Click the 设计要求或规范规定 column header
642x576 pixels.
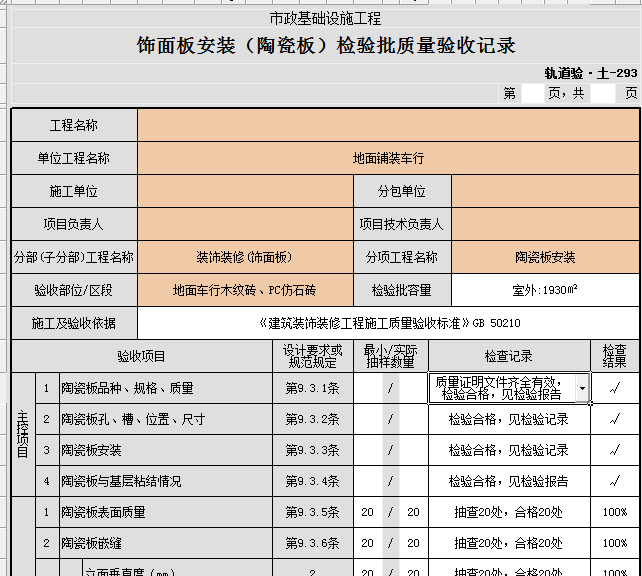pos(312,356)
